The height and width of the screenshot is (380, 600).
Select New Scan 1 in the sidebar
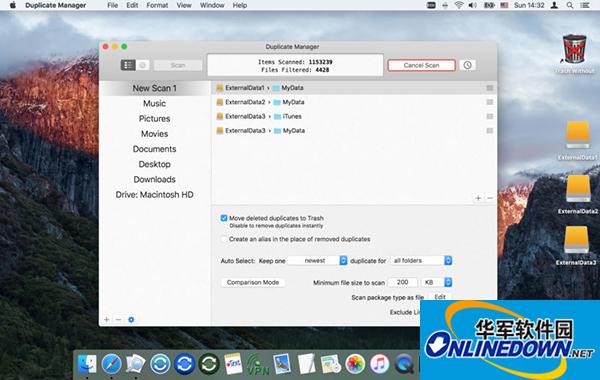click(155, 88)
